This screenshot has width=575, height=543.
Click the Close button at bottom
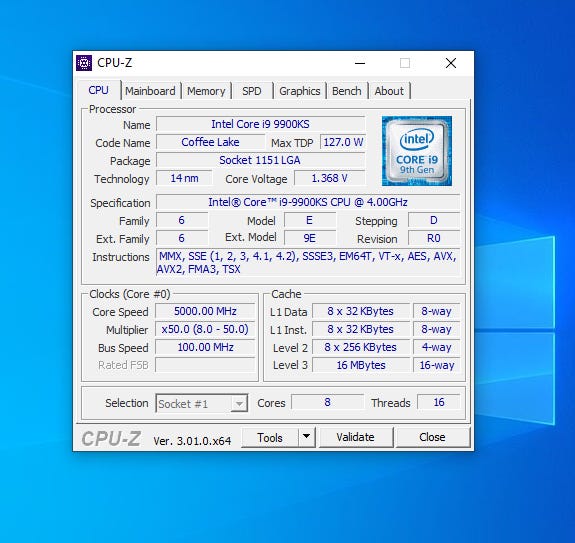(x=432, y=437)
